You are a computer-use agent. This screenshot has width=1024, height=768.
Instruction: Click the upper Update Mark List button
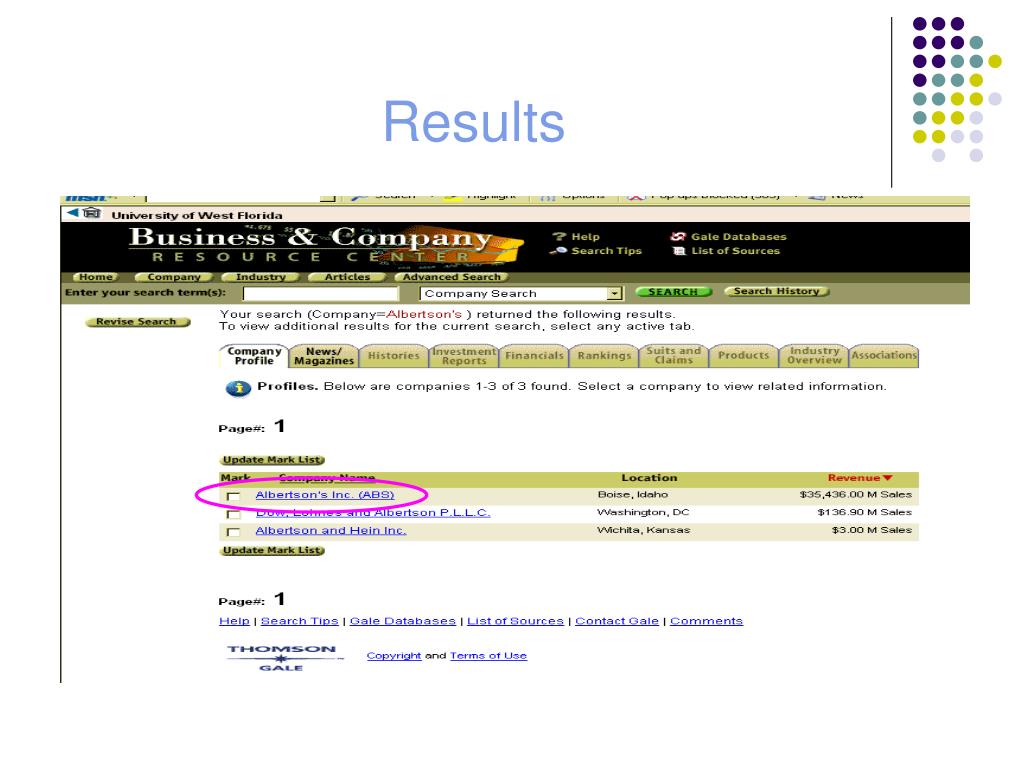pyautogui.click(x=272, y=460)
